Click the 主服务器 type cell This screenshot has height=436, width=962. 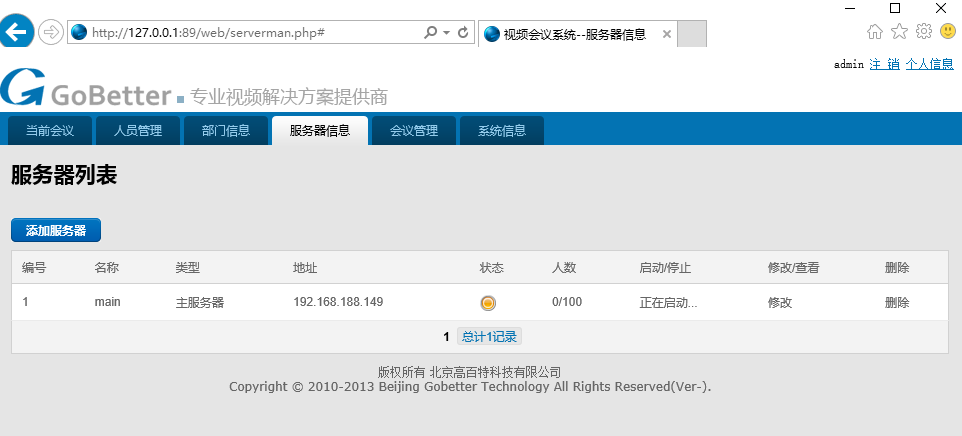point(200,302)
